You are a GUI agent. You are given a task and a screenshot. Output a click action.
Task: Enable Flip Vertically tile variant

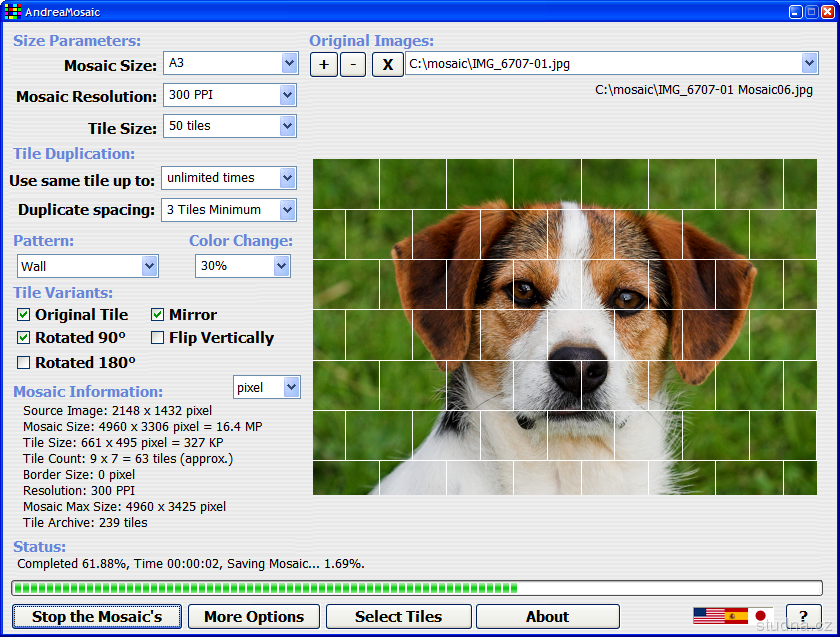[158, 338]
